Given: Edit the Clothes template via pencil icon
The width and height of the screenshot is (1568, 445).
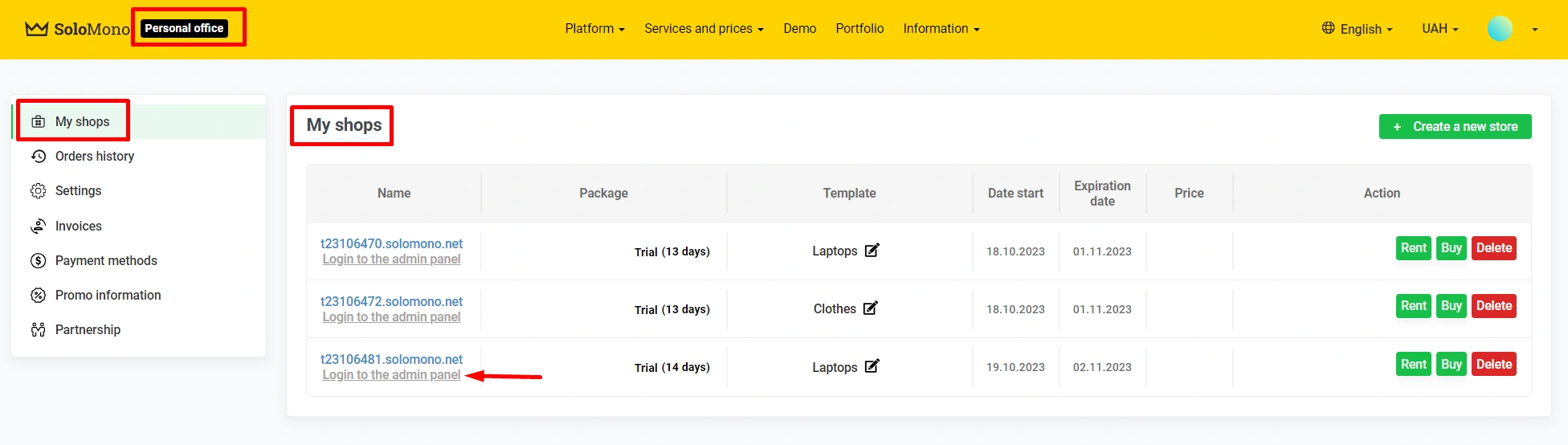Looking at the screenshot, I should click(870, 308).
